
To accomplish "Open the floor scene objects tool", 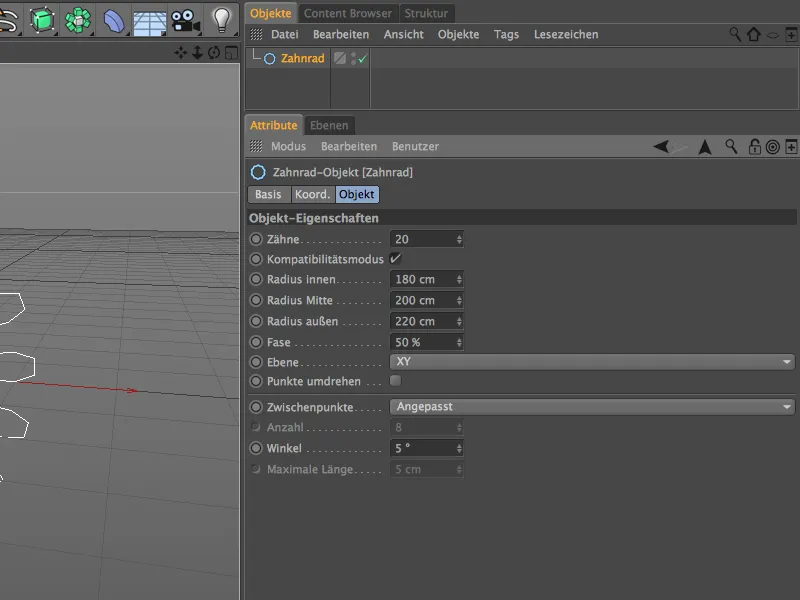I will pyautogui.click(x=149, y=22).
